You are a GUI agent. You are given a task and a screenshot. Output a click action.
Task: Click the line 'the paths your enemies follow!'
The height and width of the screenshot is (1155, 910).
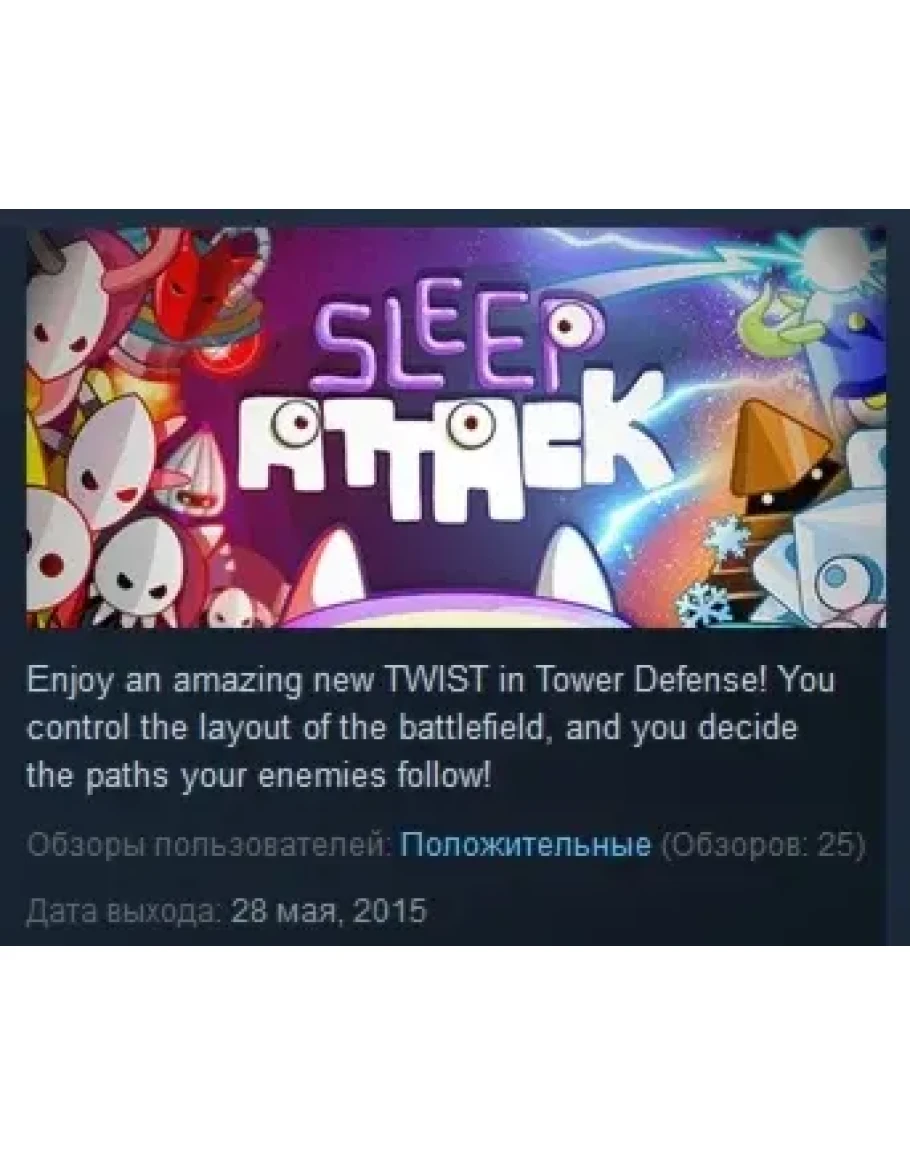tap(259, 776)
